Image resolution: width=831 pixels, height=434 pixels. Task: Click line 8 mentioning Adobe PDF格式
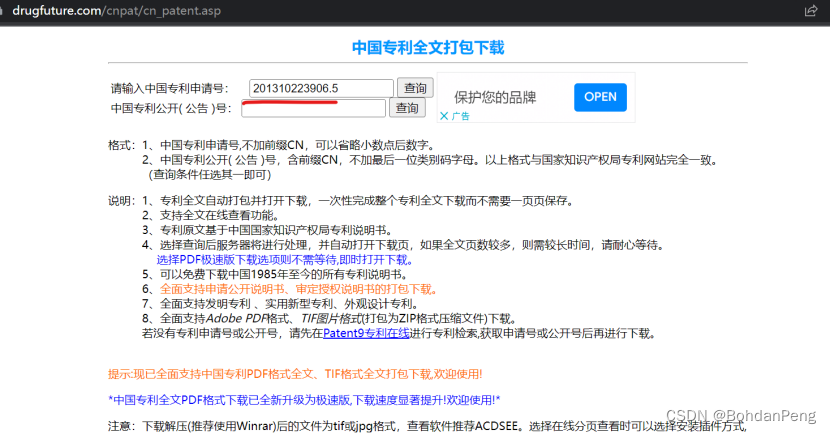coord(330,318)
